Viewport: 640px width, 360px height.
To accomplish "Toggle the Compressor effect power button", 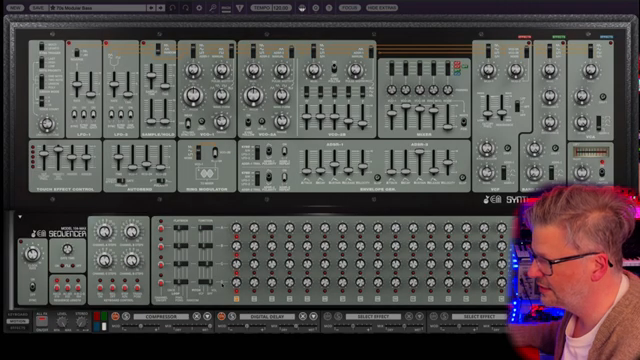I will (115, 316).
